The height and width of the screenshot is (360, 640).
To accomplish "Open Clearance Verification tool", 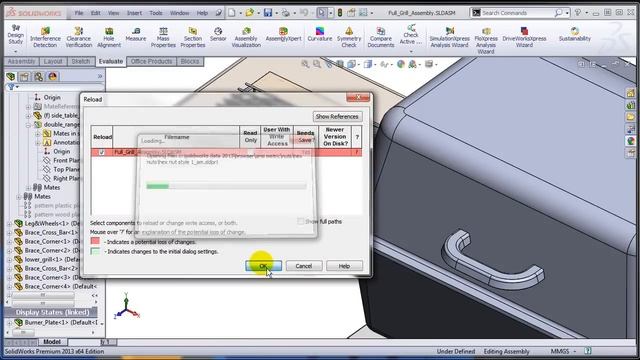I will [79, 37].
